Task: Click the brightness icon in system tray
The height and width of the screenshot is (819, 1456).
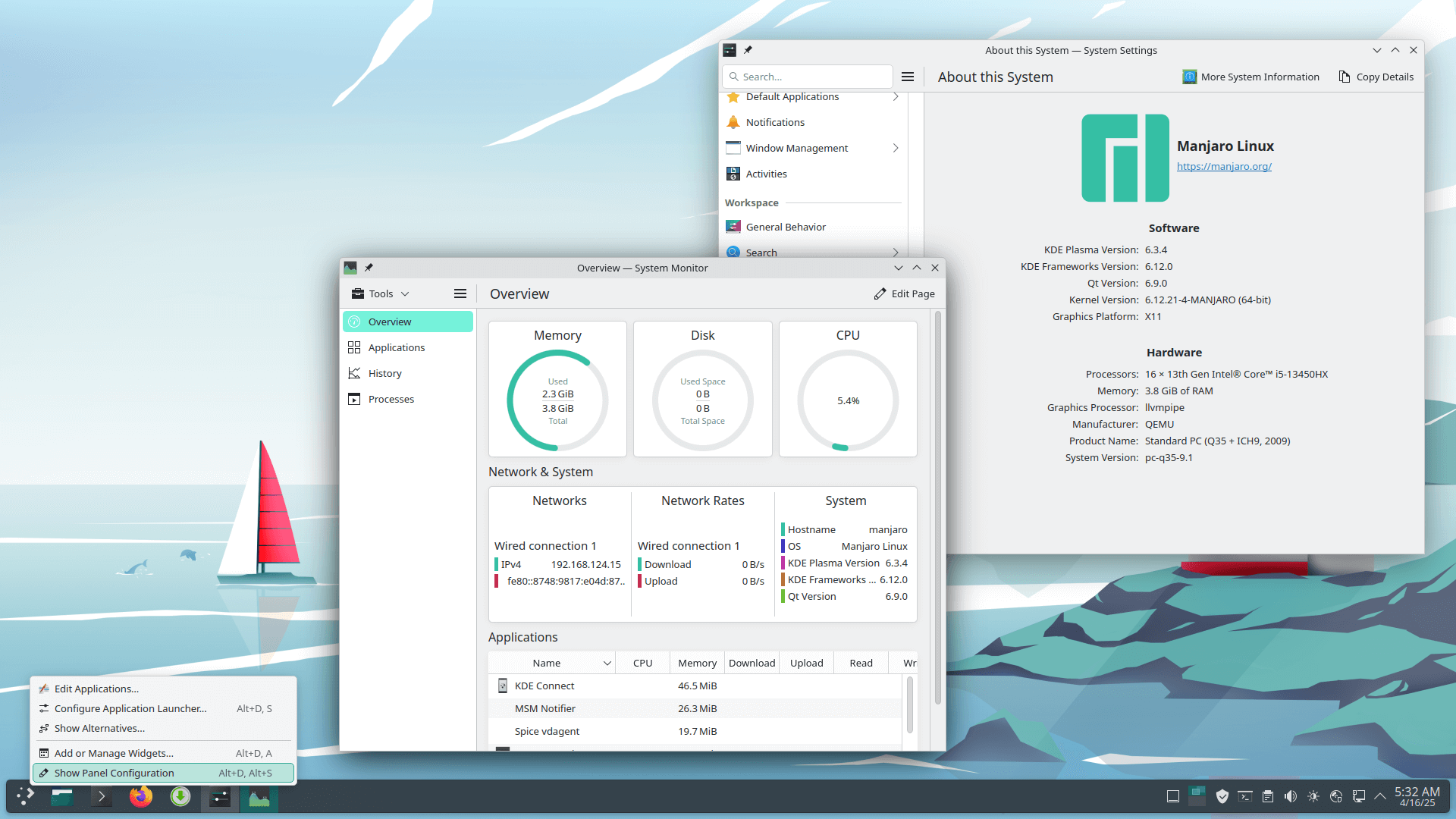Action: pos(1313,796)
